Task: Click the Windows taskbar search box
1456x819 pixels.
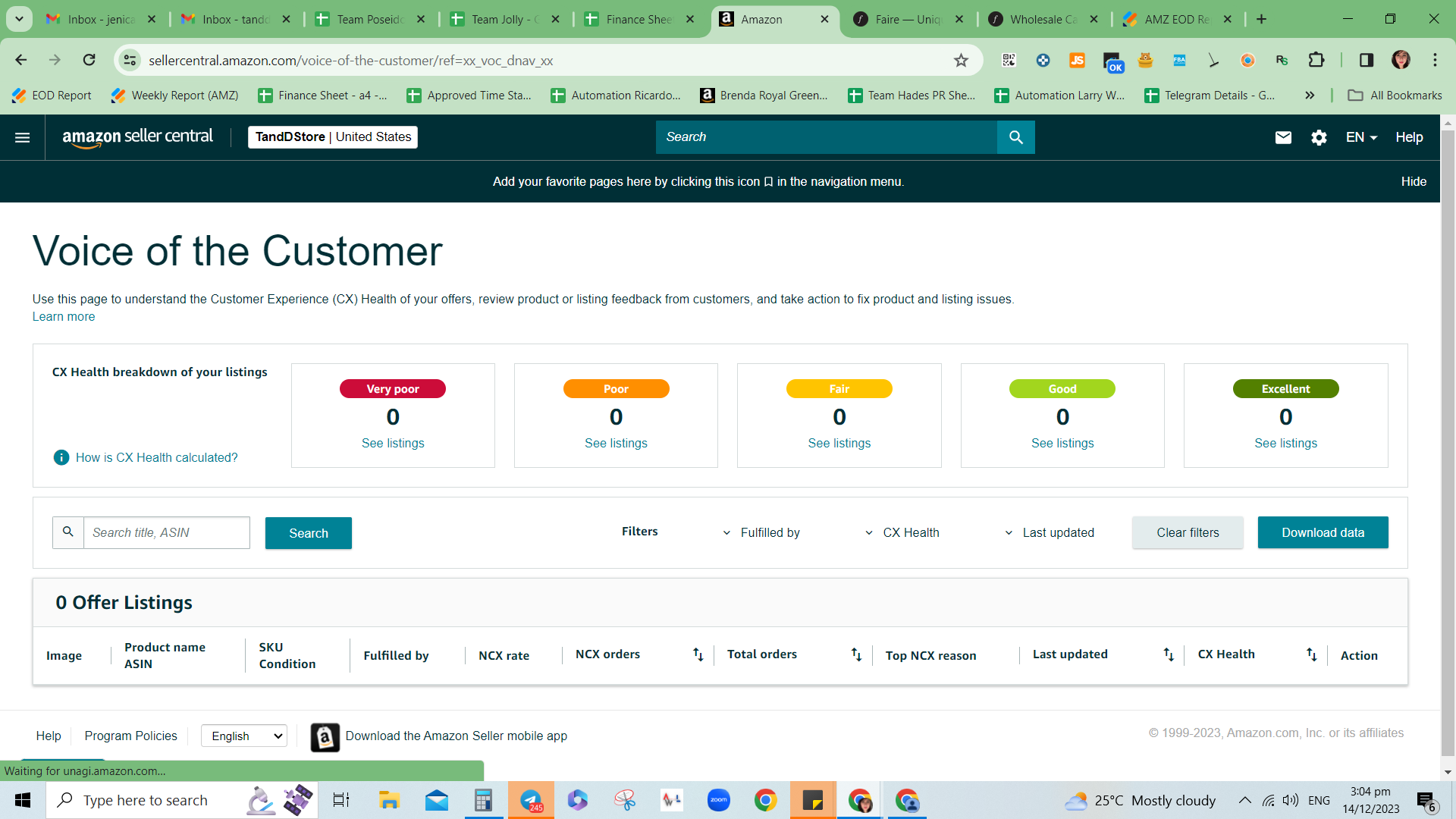Action: click(x=182, y=800)
